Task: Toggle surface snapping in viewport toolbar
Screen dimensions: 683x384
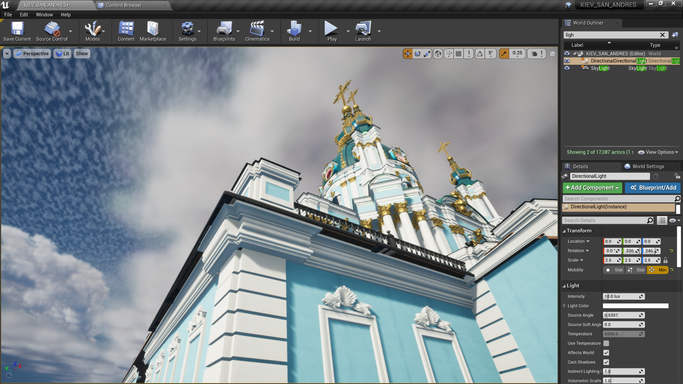Action: pyautogui.click(x=449, y=54)
